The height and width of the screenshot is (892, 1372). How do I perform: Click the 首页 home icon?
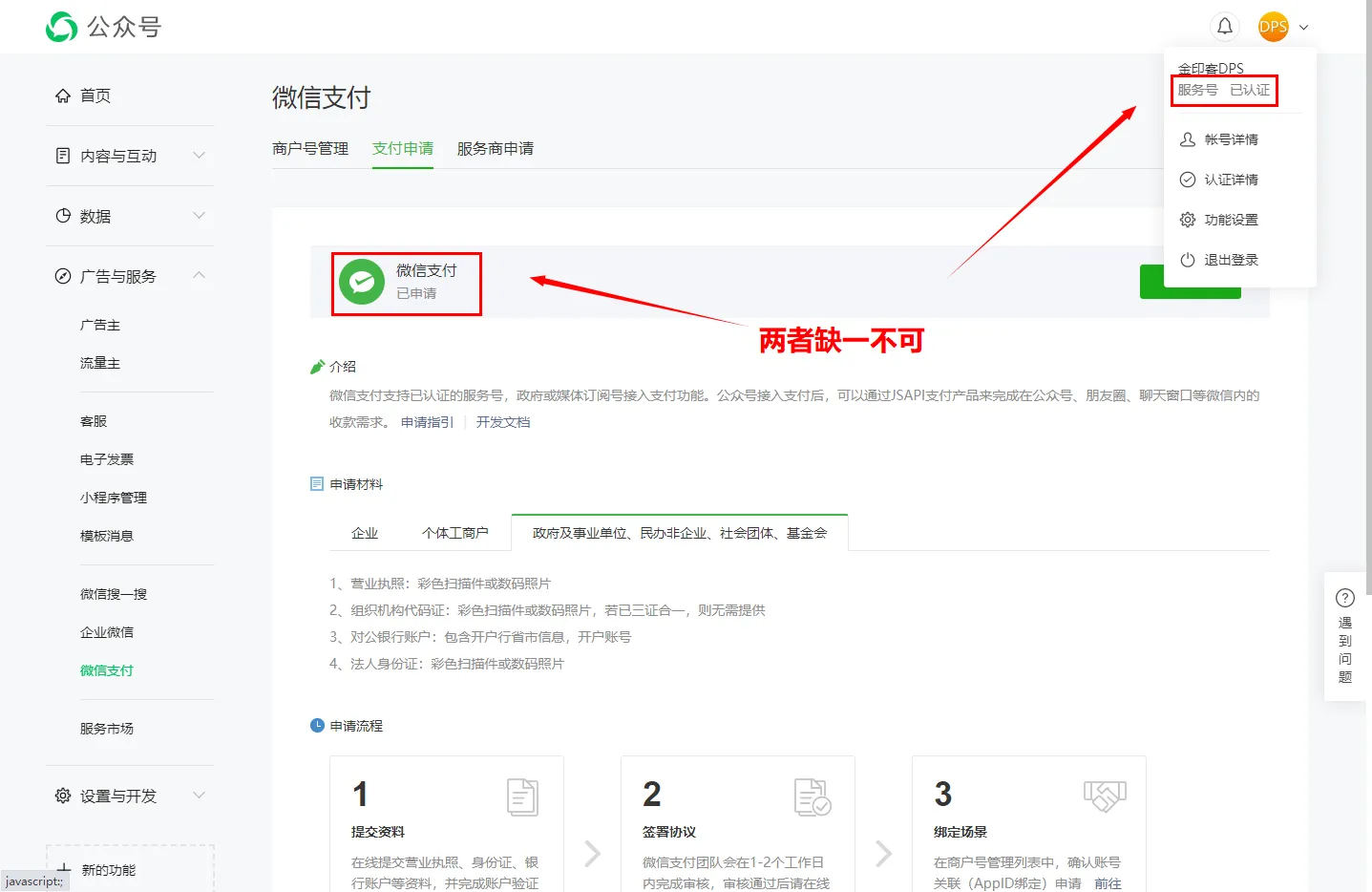(63, 96)
